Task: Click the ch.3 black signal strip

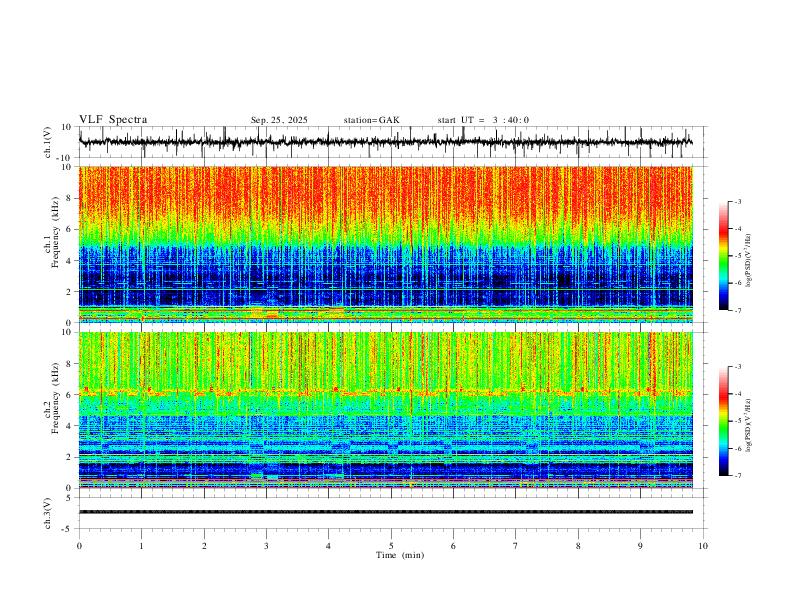Action: pos(385,512)
